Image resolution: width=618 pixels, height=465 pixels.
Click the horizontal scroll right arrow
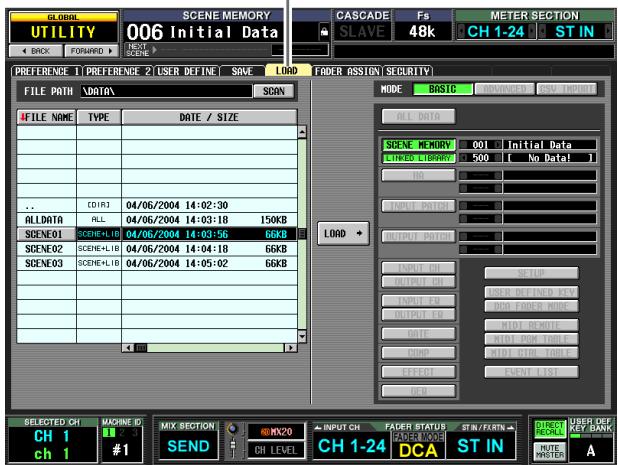tap(291, 348)
